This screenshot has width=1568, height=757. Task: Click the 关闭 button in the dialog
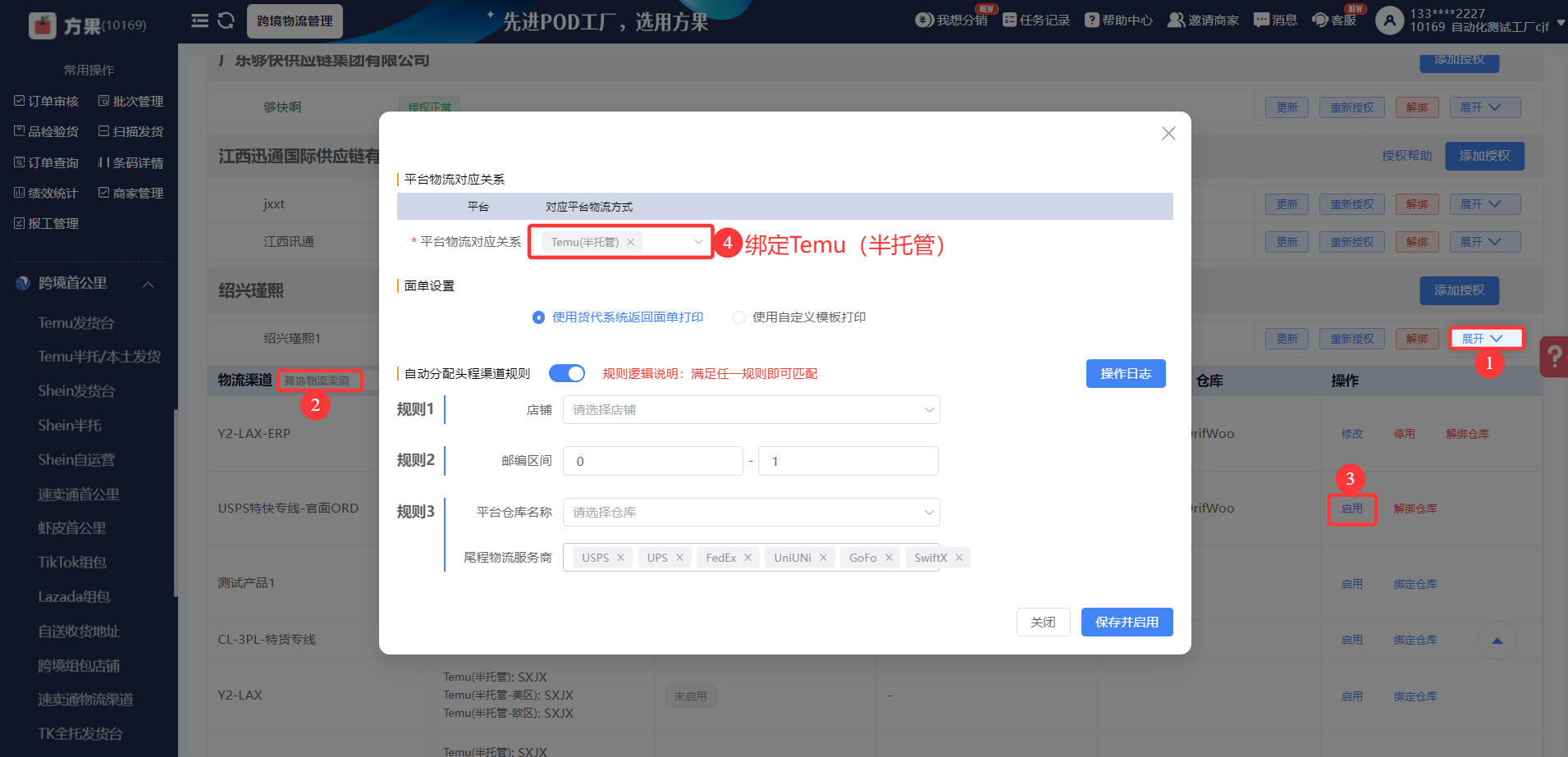tap(1043, 622)
